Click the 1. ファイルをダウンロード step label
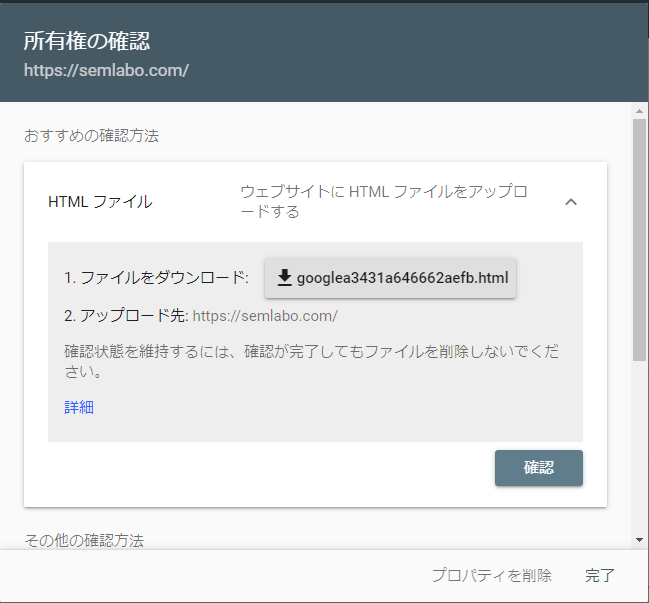This screenshot has width=649, height=603. [155, 277]
